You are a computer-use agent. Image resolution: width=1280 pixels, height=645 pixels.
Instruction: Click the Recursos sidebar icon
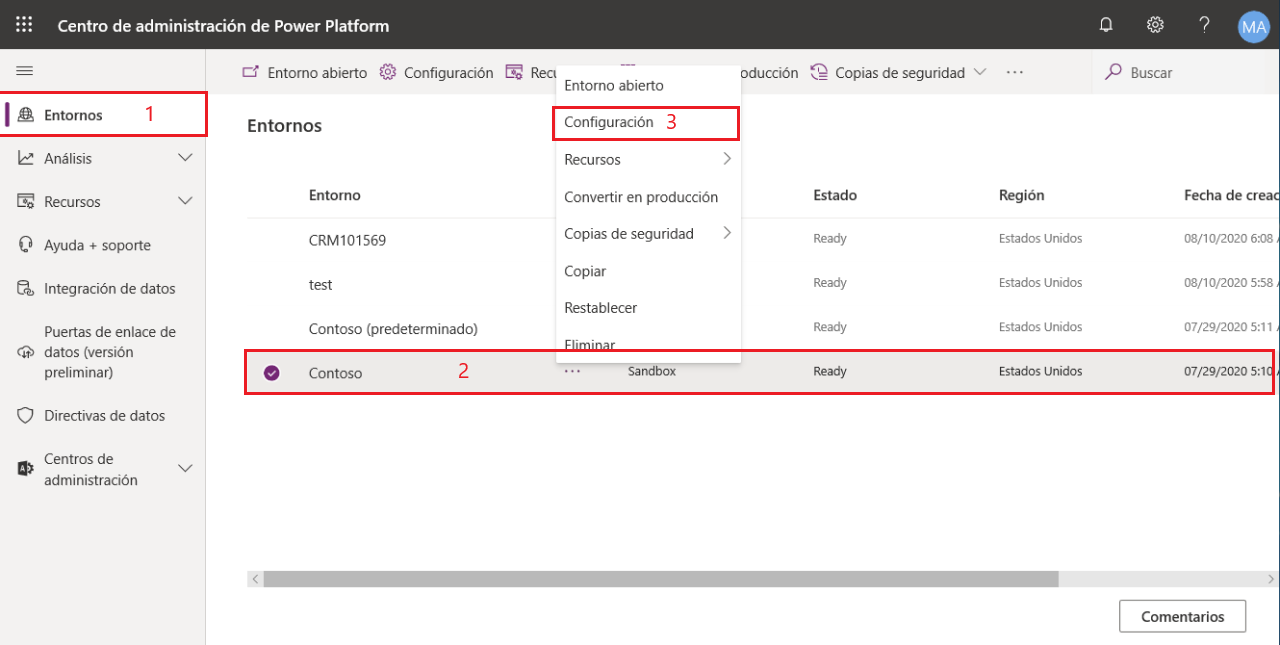pyautogui.click(x=26, y=201)
